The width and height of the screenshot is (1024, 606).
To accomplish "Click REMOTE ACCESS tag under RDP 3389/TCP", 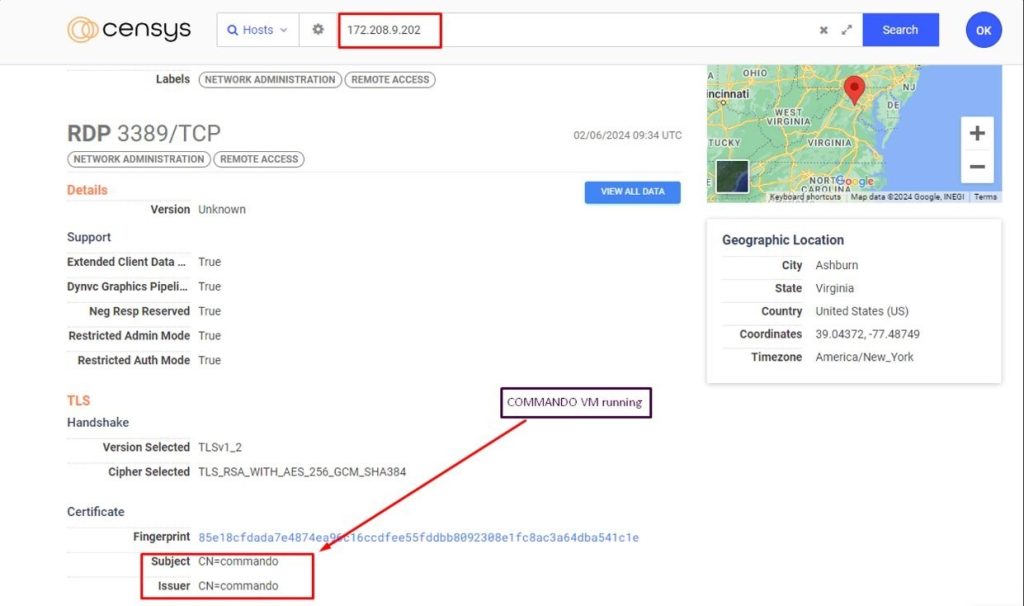I will click(259, 159).
